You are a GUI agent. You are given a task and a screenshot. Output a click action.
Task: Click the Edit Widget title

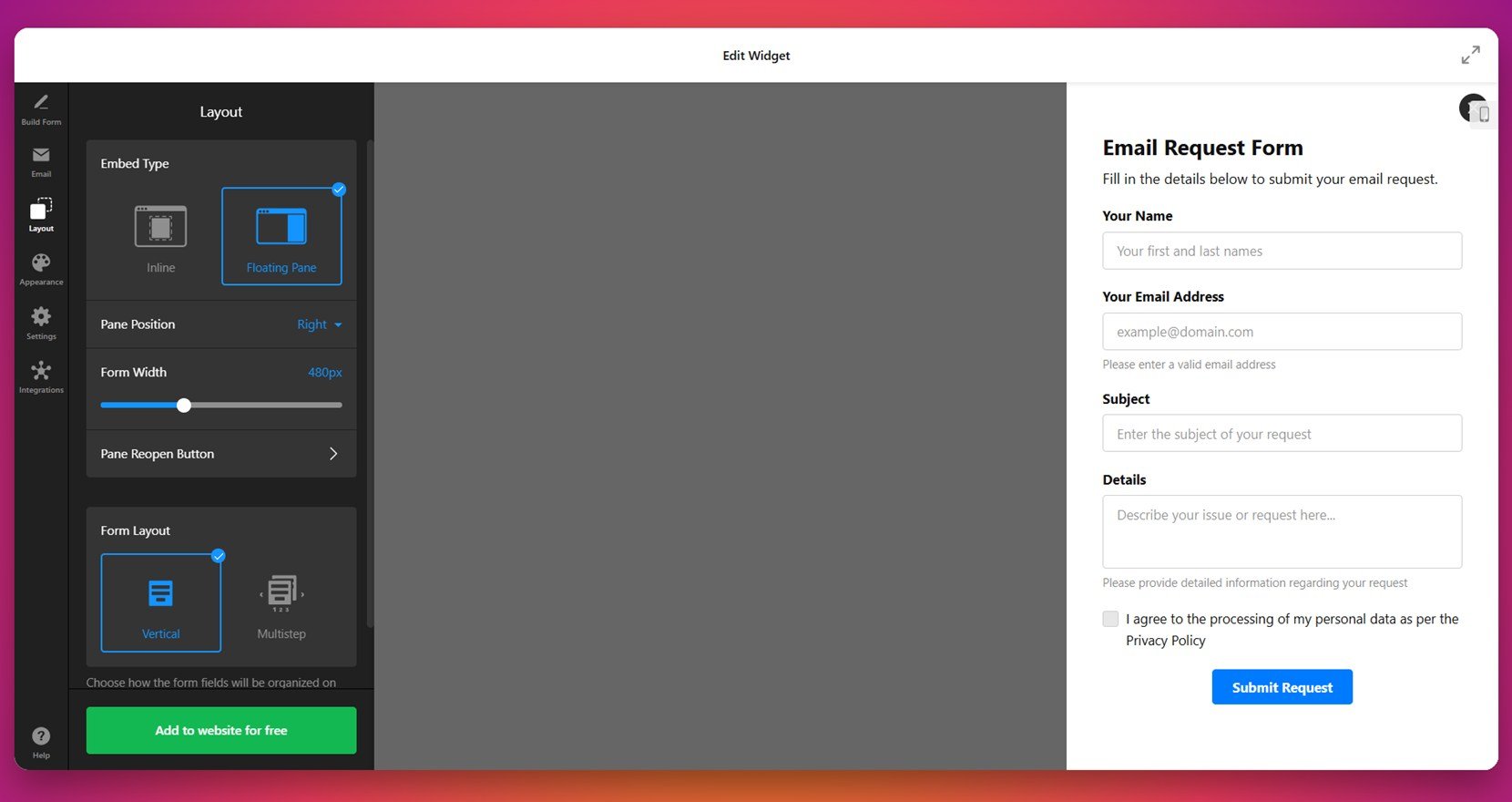coord(756,56)
